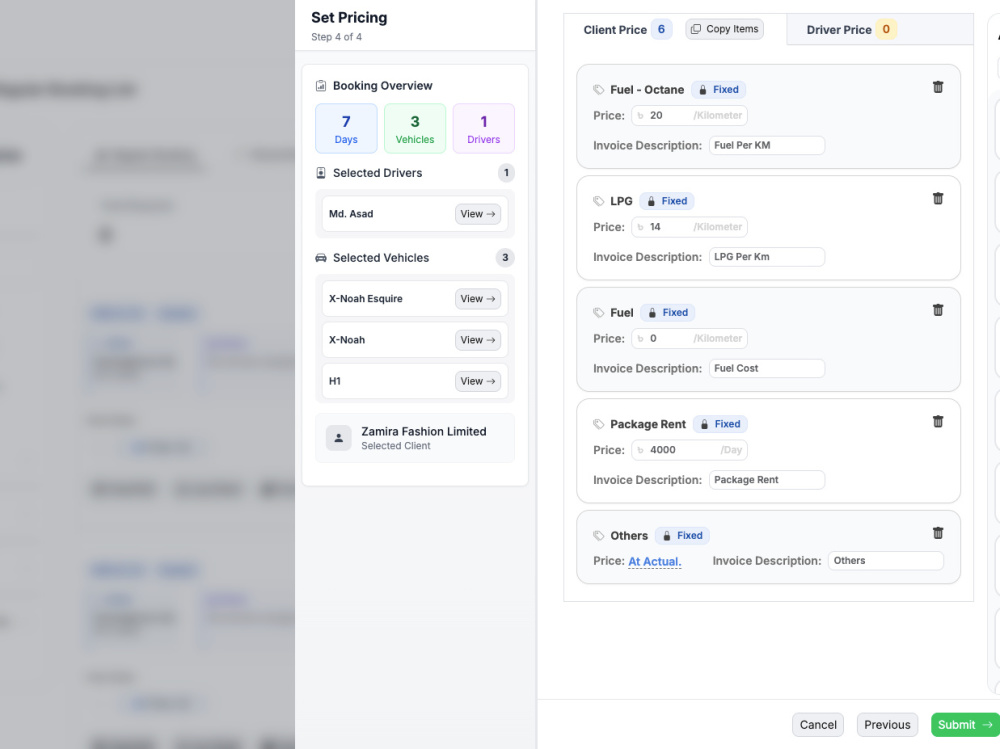Screen dimensions: 1000x749
Task: Click the Selected Drivers badge icon
Action: pos(321,173)
